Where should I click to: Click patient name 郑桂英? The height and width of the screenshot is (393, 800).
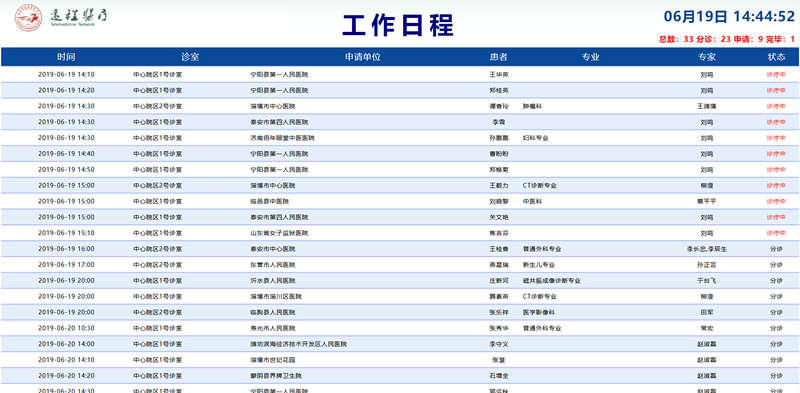pyautogui.click(x=499, y=90)
